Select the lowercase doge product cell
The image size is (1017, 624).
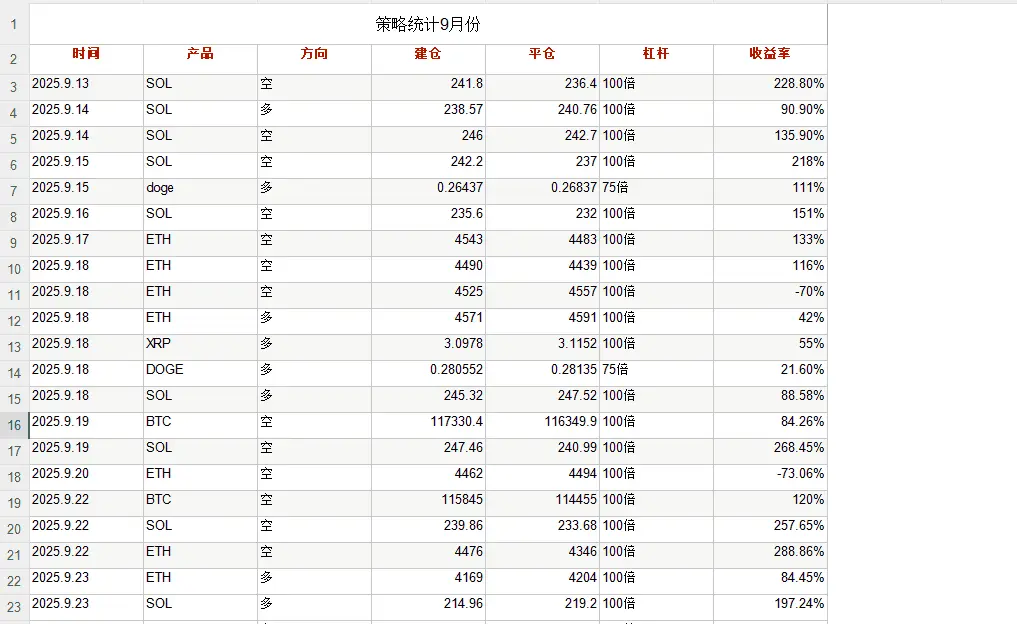point(200,191)
